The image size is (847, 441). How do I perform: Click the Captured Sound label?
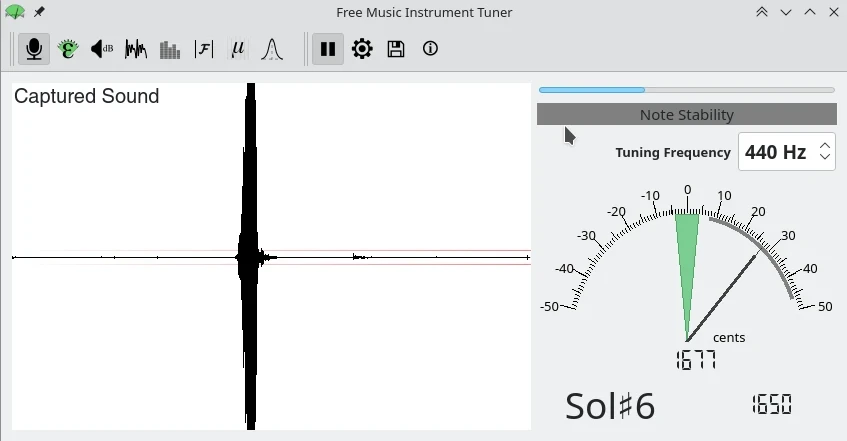[86, 96]
